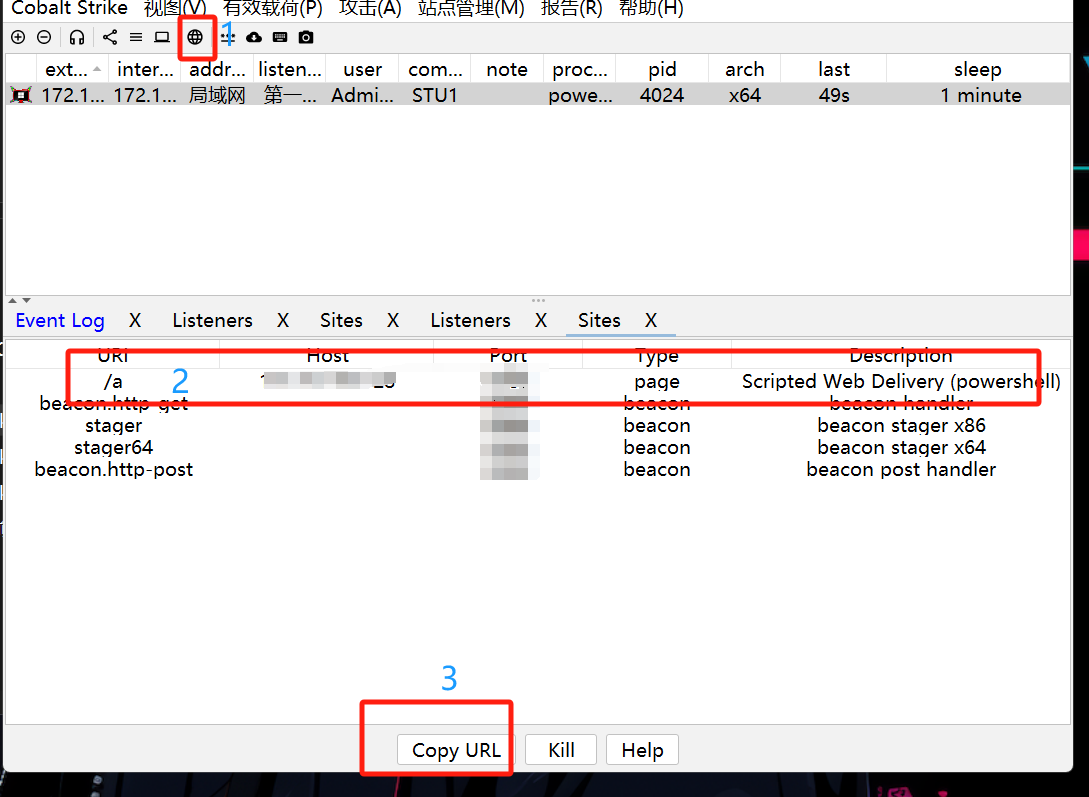The width and height of the screenshot is (1089, 797).
Task: Select the stager64 URI row
Action: (538, 448)
